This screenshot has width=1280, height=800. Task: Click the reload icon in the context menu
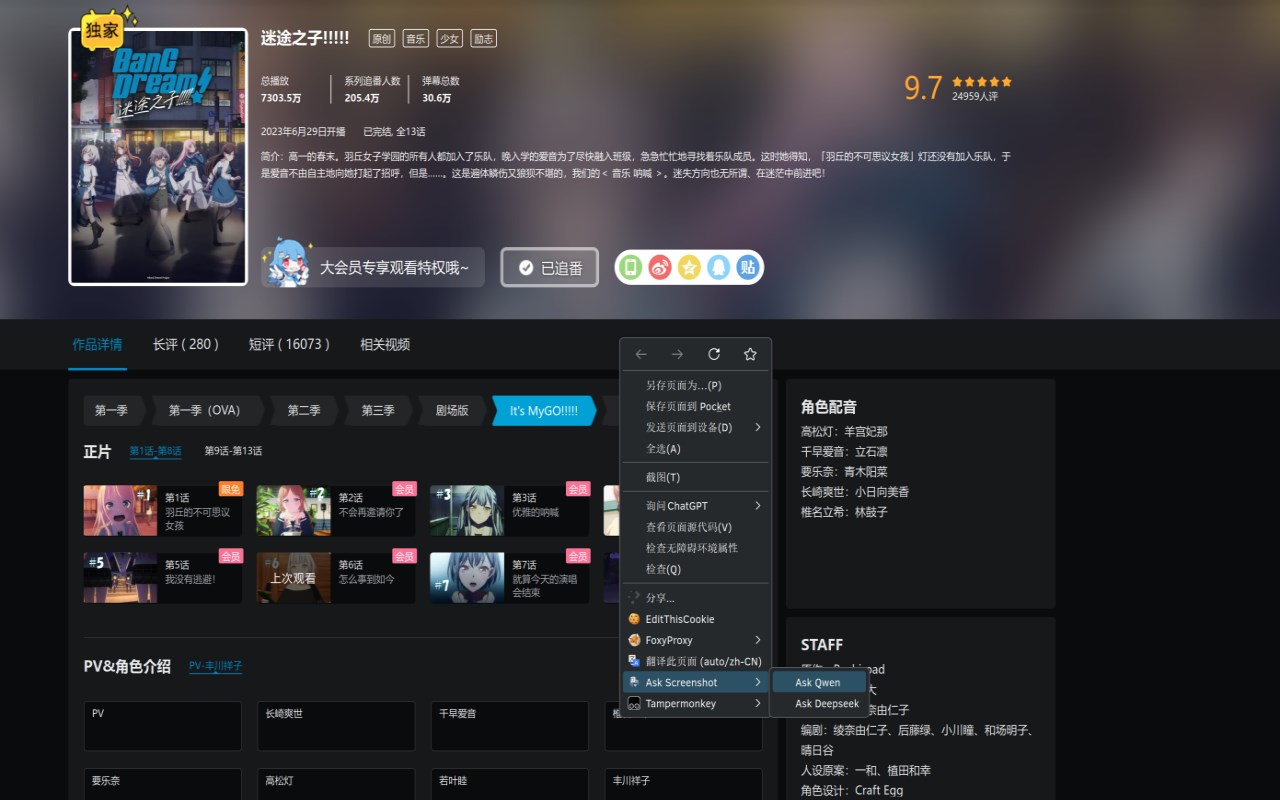(x=714, y=354)
